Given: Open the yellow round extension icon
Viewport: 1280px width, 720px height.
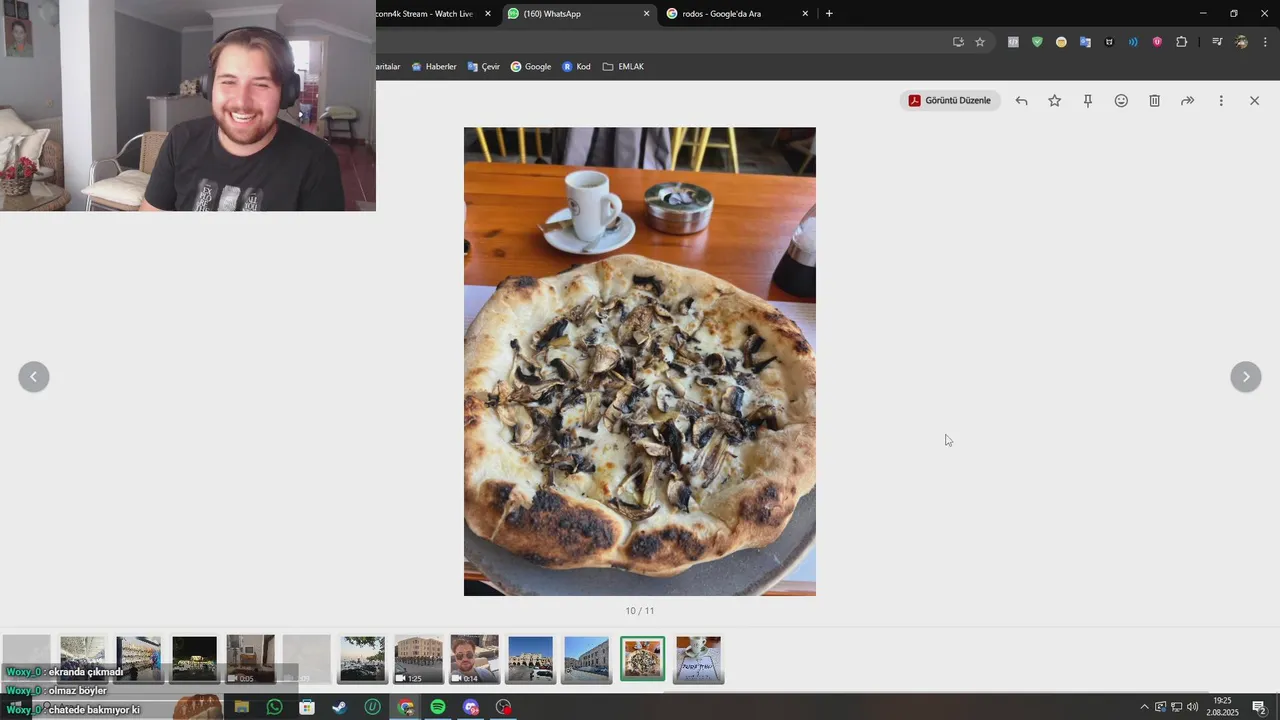Looking at the screenshot, I should tap(1061, 42).
